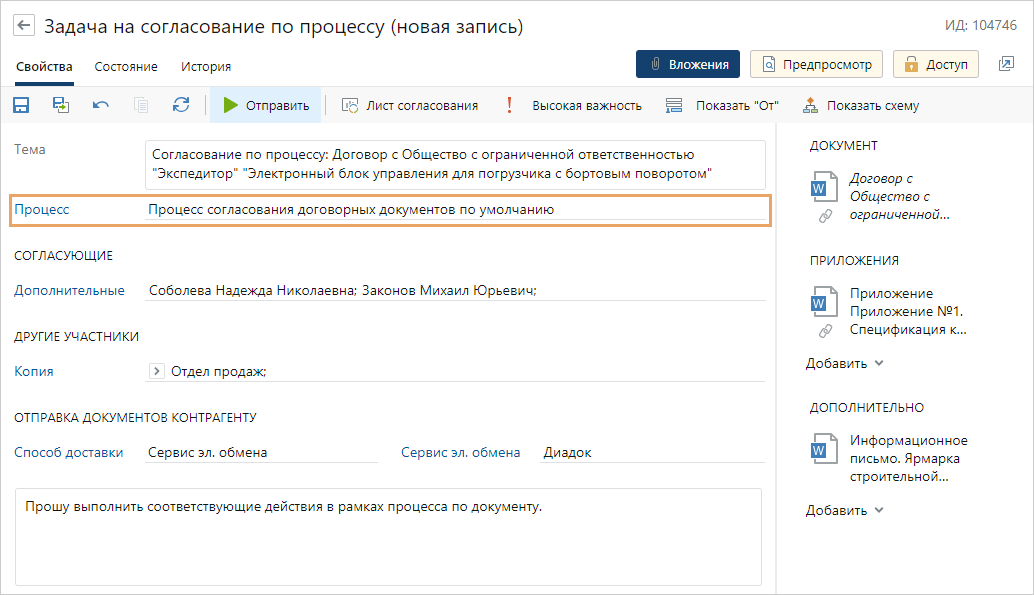This screenshot has height=595, width=1034.
Task: Click the Предпросмотр button
Action: click(816, 64)
